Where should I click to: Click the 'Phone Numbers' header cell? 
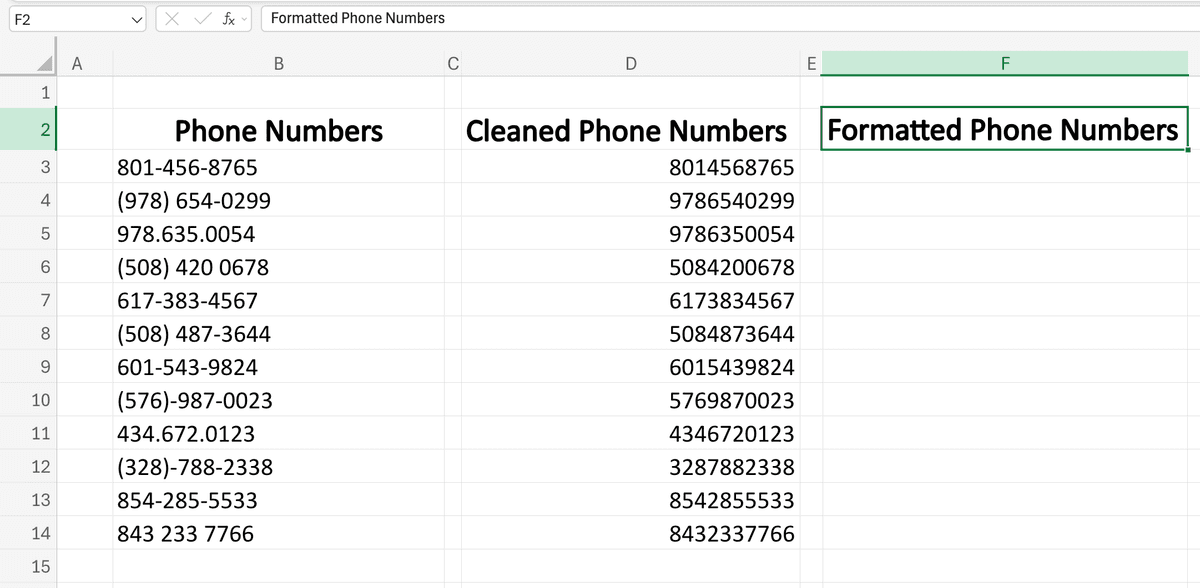(x=278, y=130)
